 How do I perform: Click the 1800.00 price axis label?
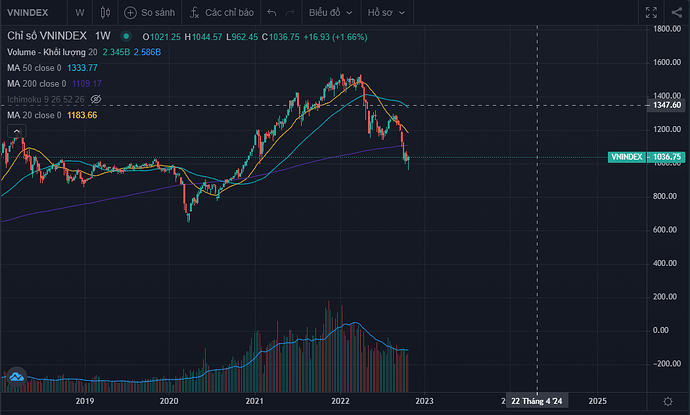pos(667,29)
